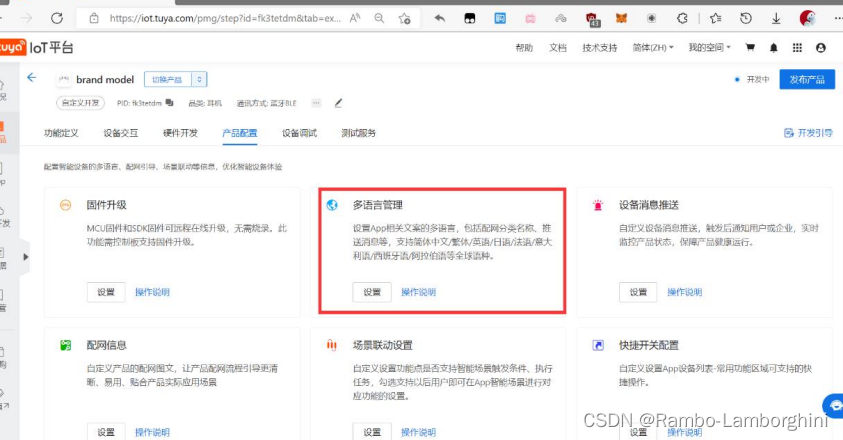
Task: Click 设置 under 固件升级
Action: coord(106,292)
